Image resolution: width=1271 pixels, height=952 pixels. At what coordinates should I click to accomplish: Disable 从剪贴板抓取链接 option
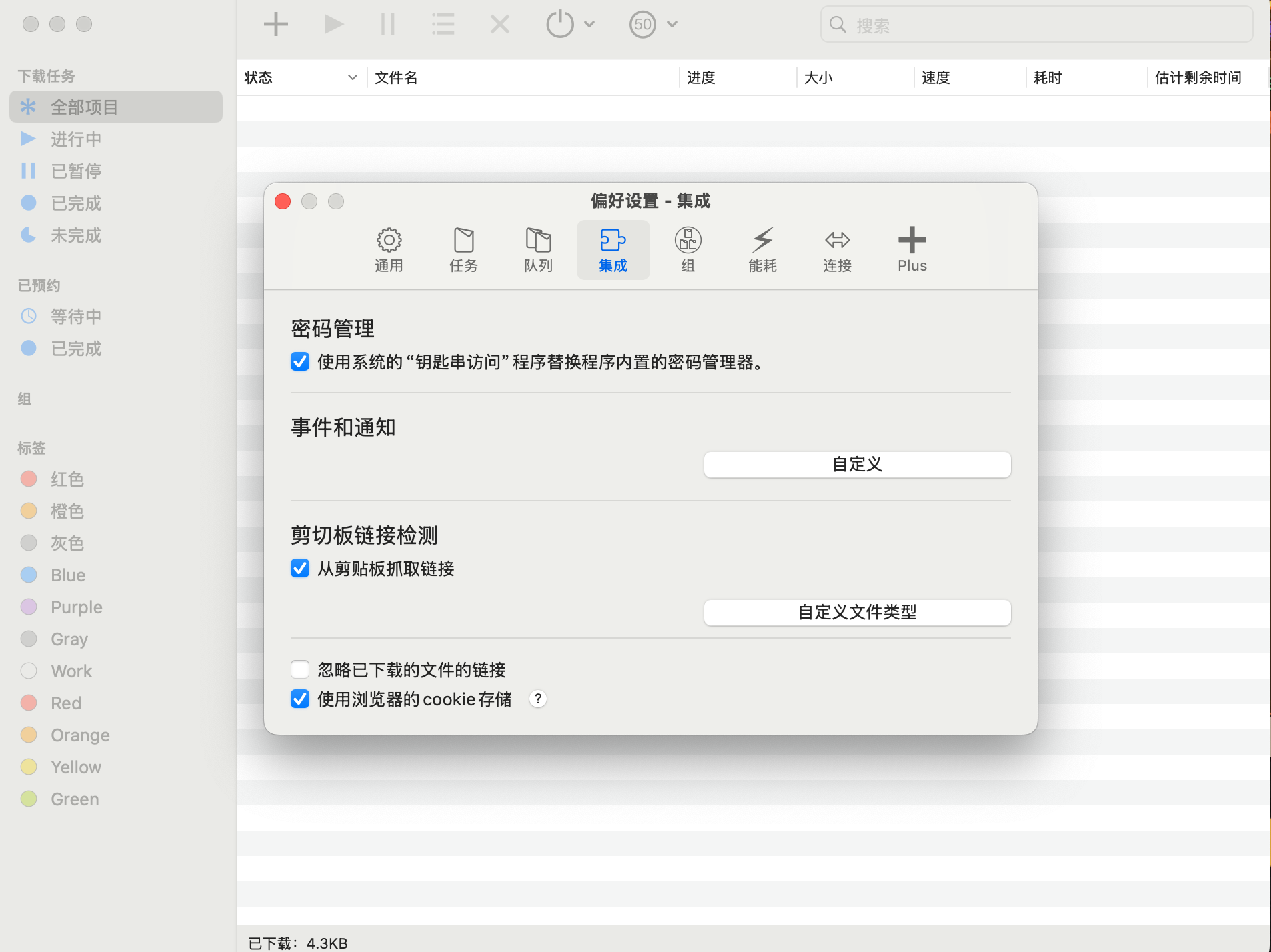pyautogui.click(x=300, y=568)
